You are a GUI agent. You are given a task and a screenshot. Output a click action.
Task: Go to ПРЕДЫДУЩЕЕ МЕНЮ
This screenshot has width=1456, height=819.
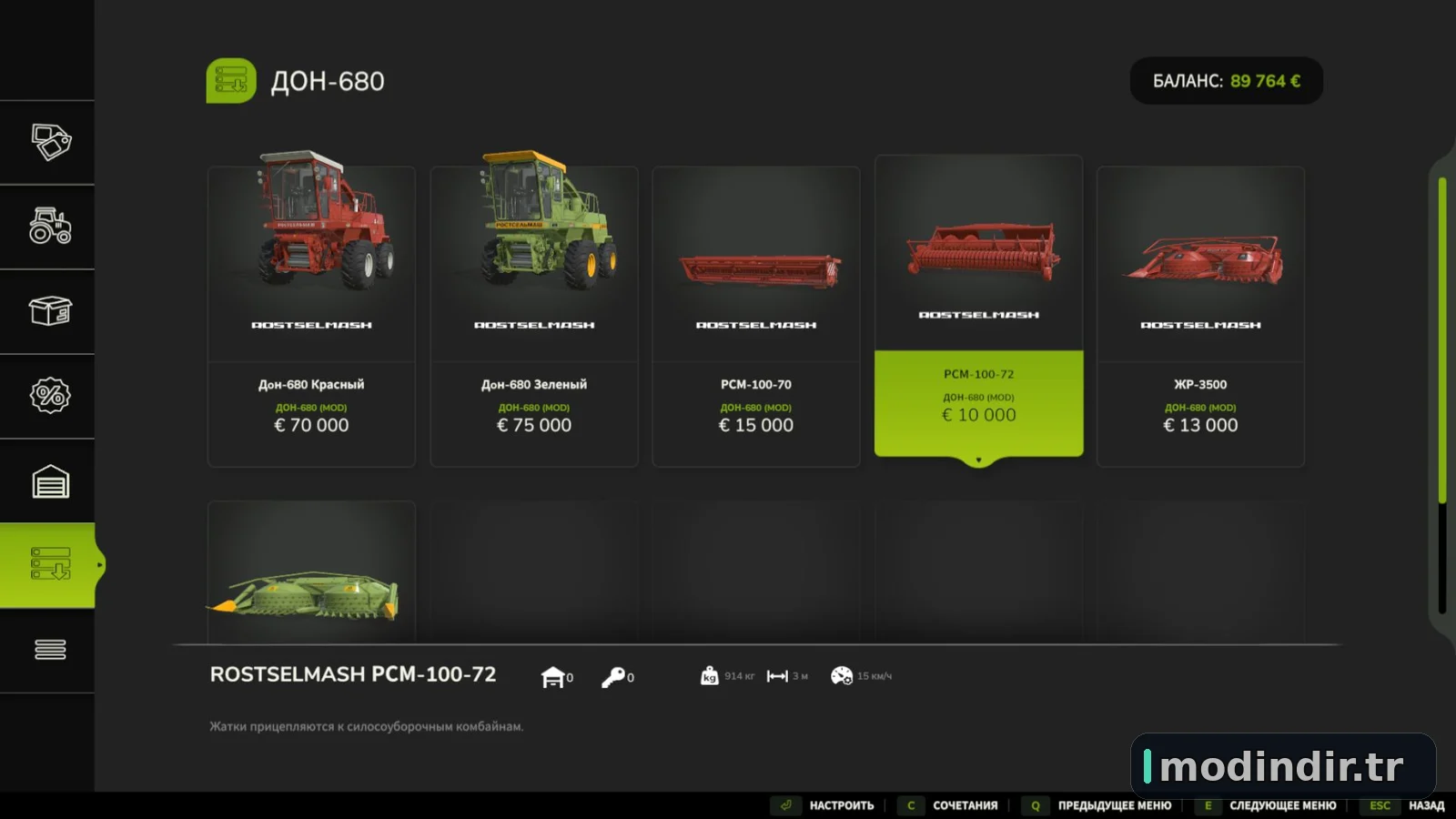1115,806
